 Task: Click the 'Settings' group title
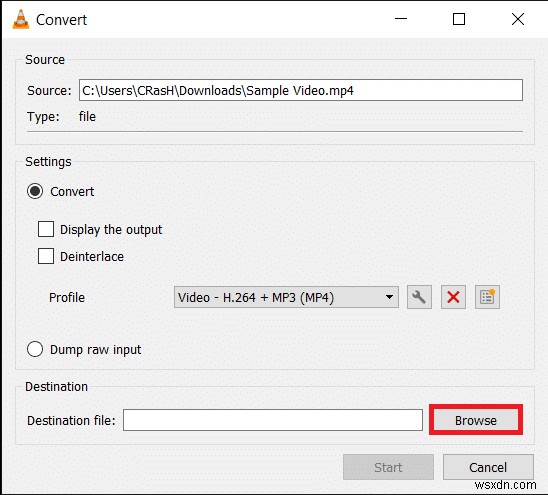[x=48, y=162]
